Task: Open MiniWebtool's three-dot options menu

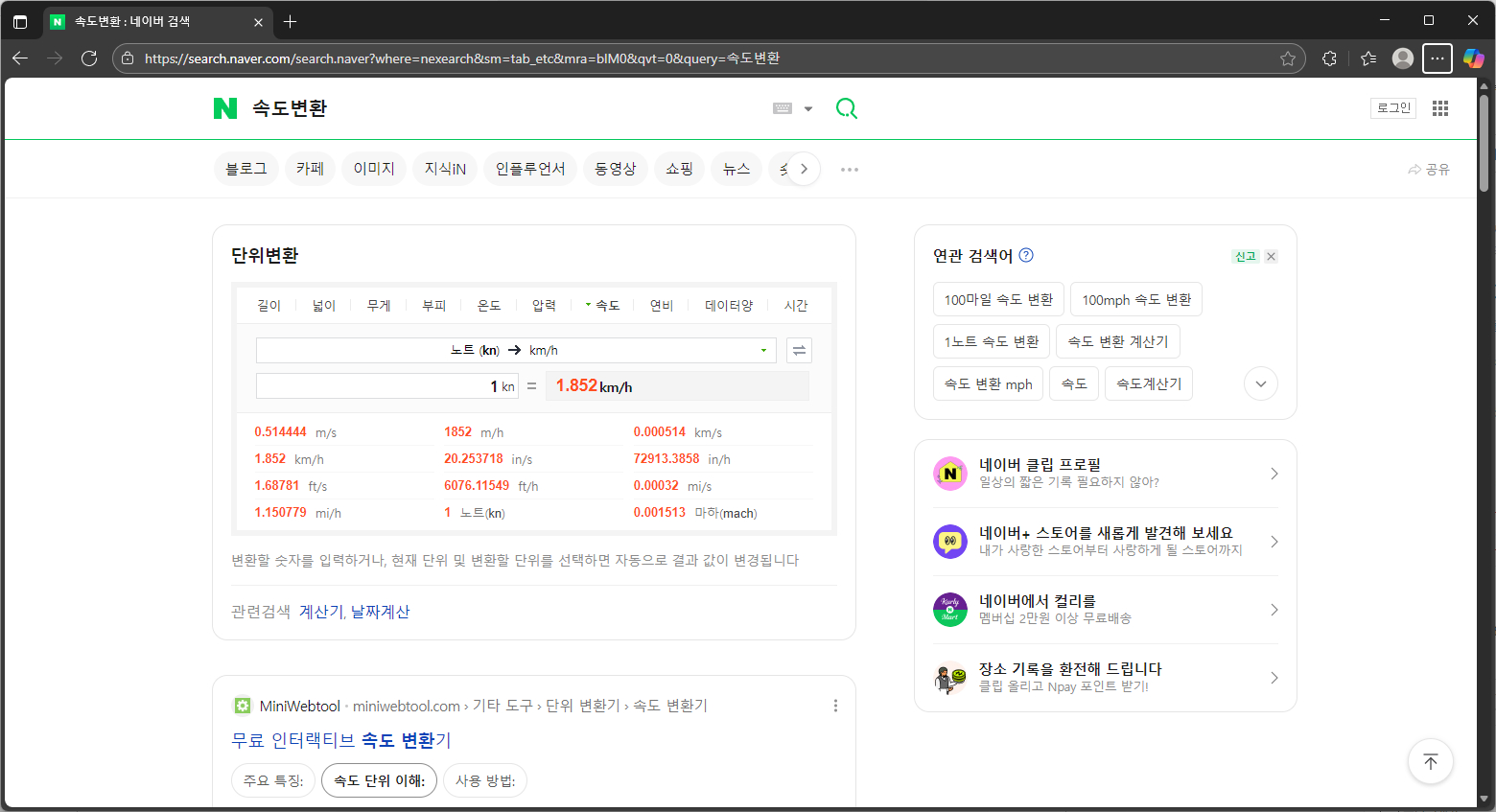Action: click(835, 706)
